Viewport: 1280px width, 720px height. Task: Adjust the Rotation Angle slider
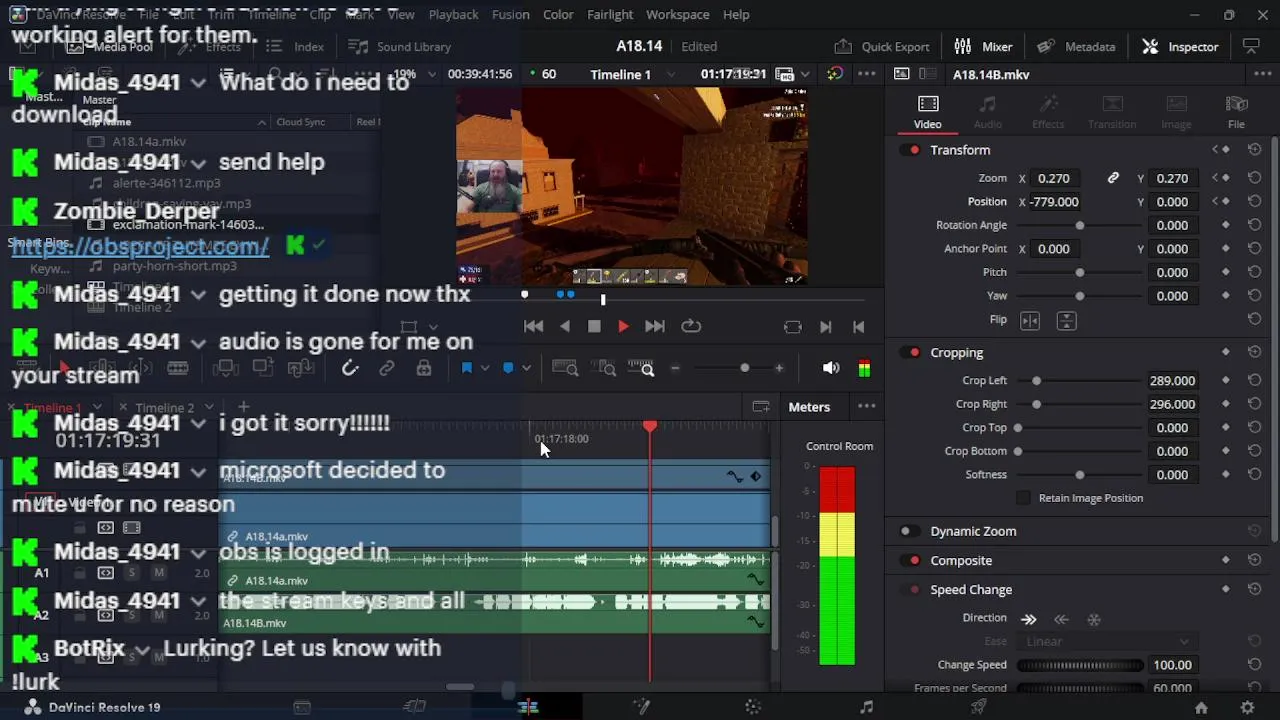pos(1079,225)
